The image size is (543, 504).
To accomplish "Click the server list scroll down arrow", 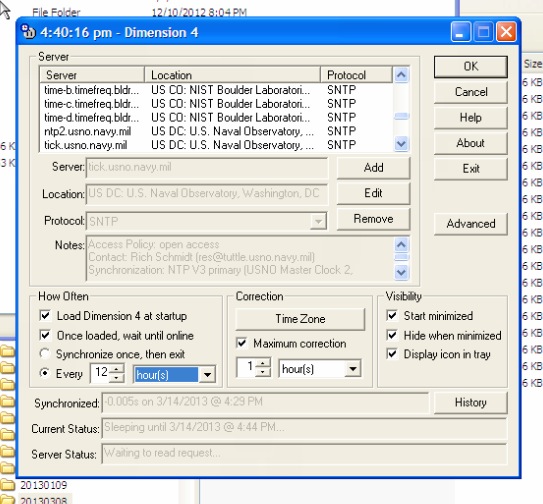I will click(x=401, y=143).
